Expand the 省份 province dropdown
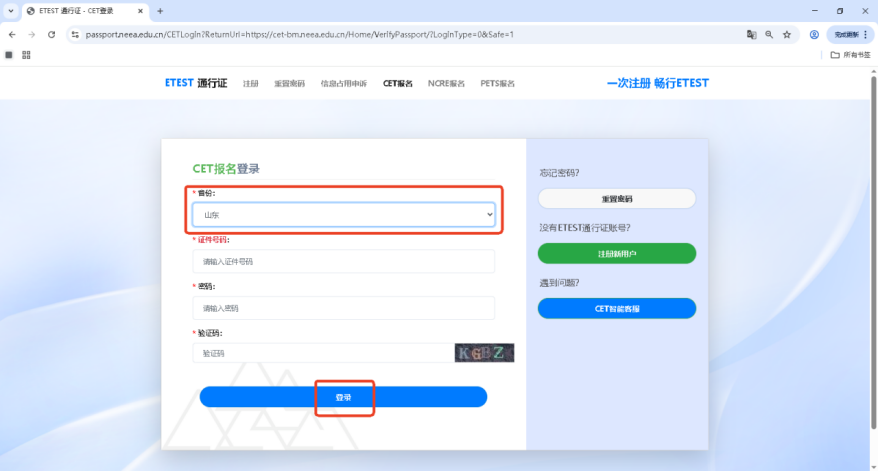 (x=343, y=215)
